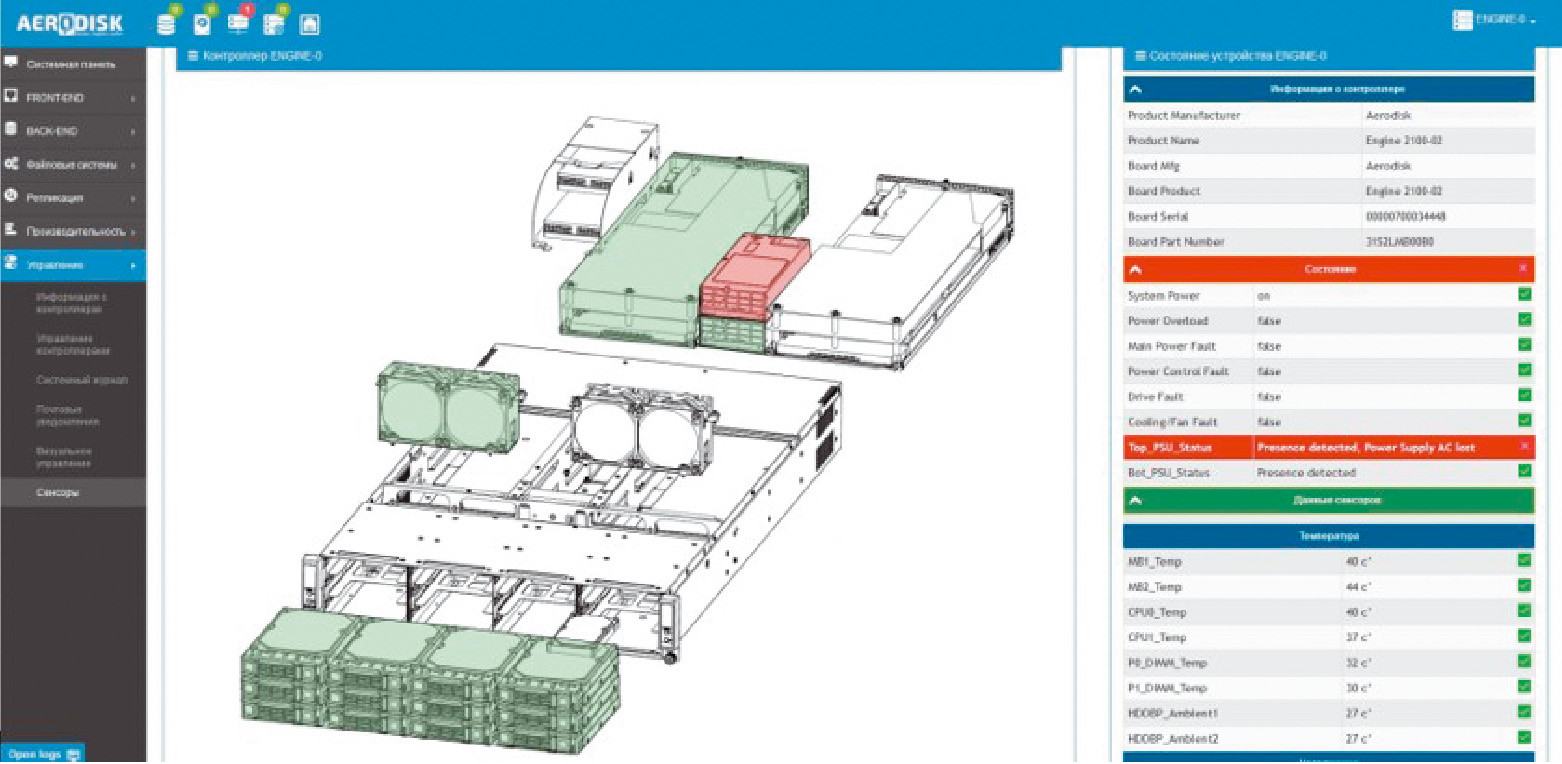Collapse the red Состояние section
The height and width of the screenshot is (764, 1562).
(1136, 270)
